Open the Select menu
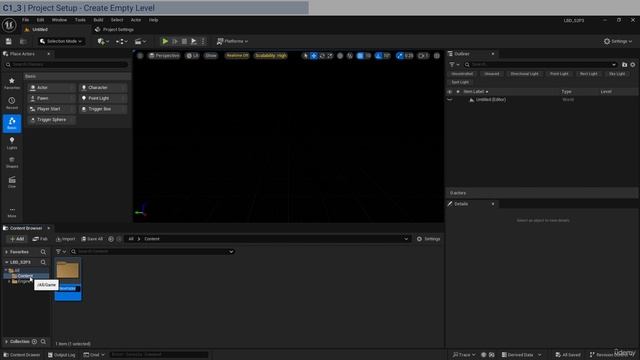Viewport: 640px width, 360px height. pos(117,20)
